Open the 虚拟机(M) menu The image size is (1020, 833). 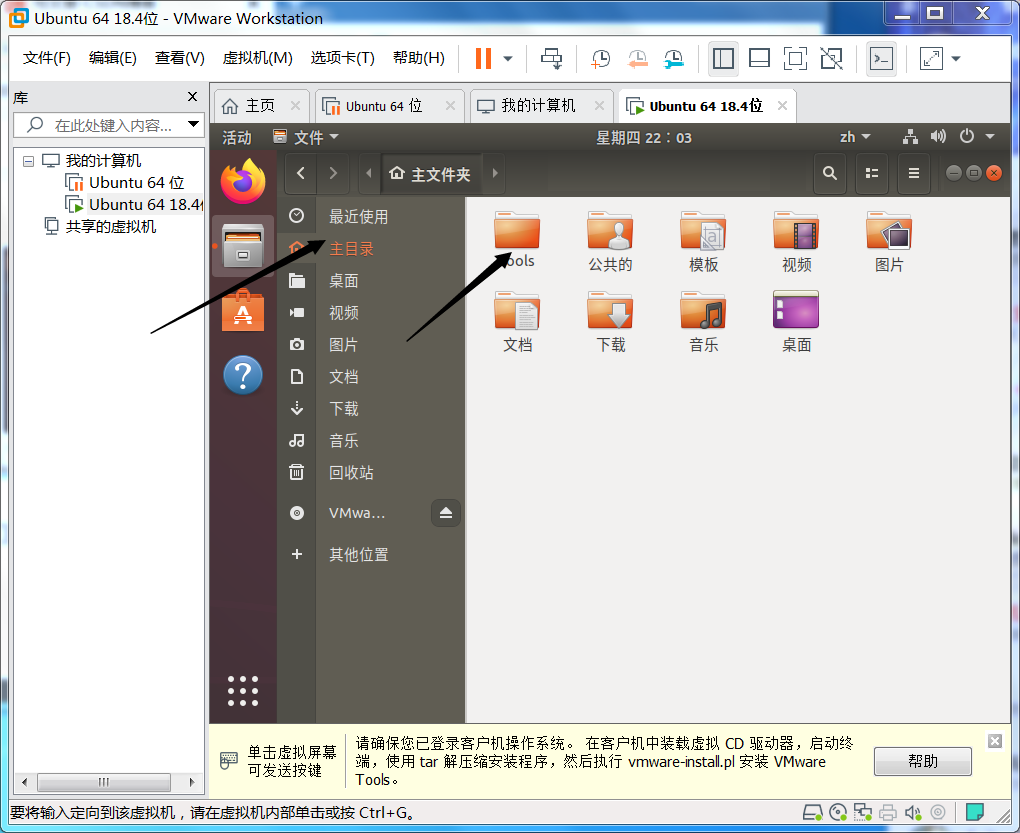258,58
